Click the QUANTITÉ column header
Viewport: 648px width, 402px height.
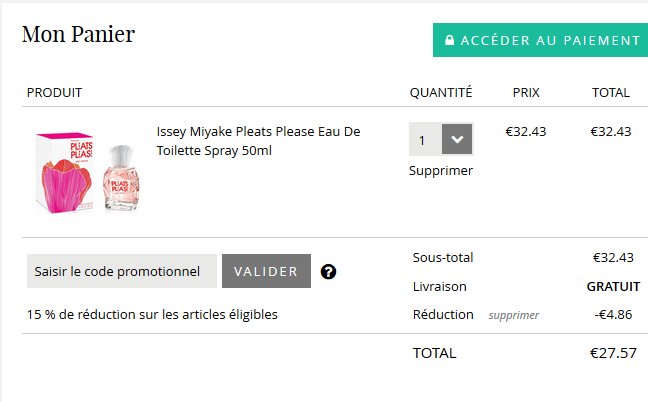[x=440, y=93]
